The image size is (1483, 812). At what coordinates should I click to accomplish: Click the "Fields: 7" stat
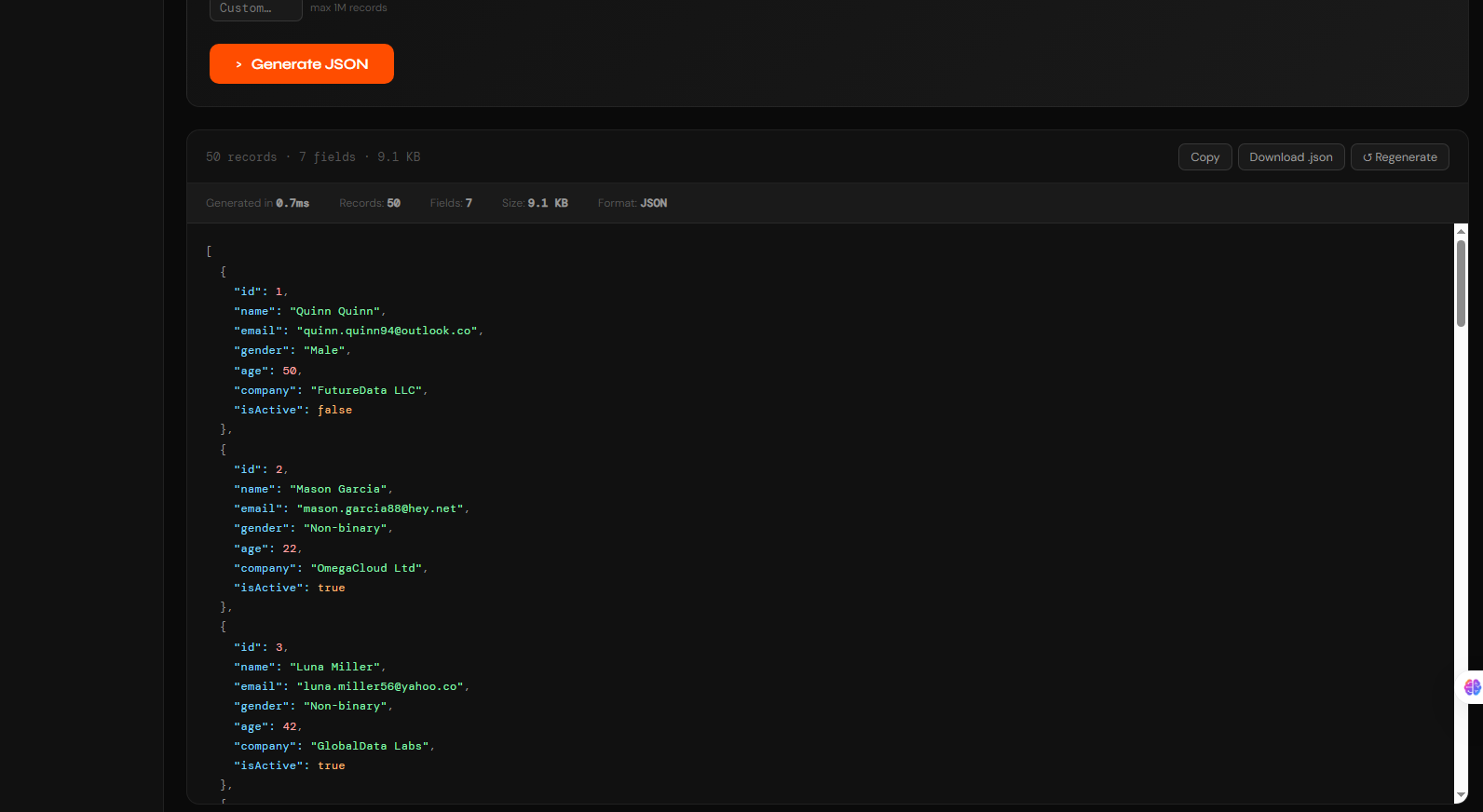pos(451,203)
